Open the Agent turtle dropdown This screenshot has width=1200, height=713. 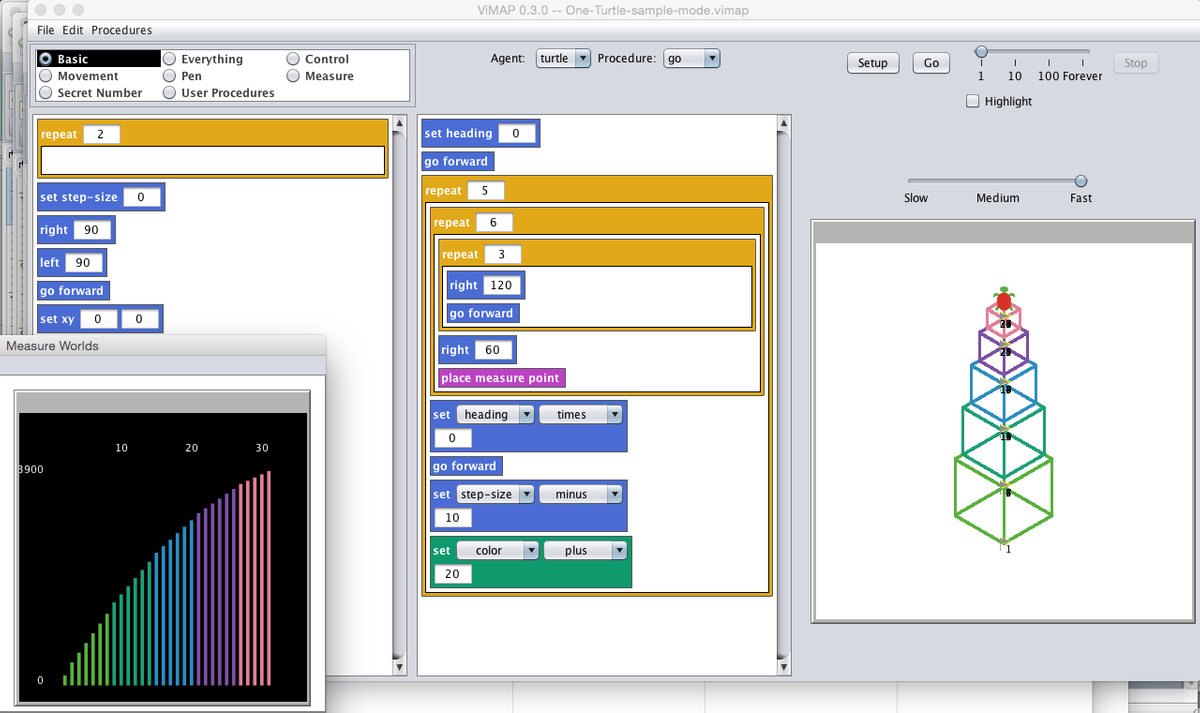[x=564, y=59]
